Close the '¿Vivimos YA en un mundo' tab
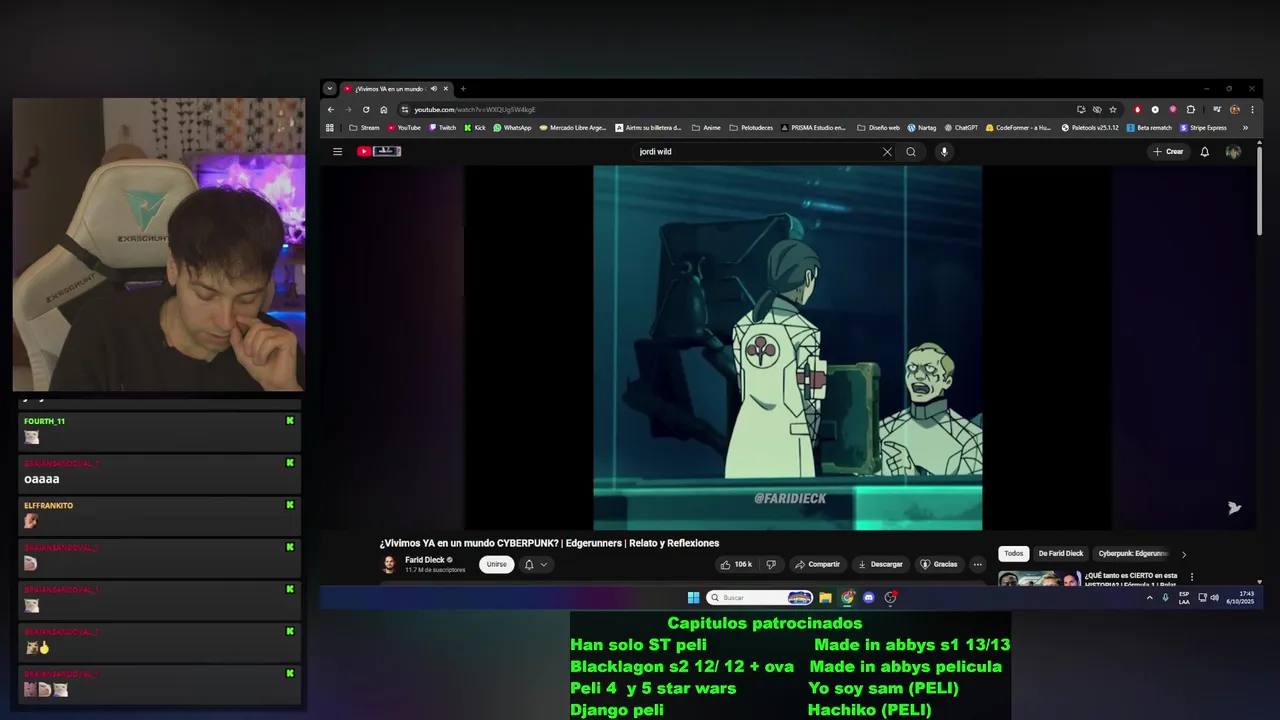1280x720 pixels. 446,89
